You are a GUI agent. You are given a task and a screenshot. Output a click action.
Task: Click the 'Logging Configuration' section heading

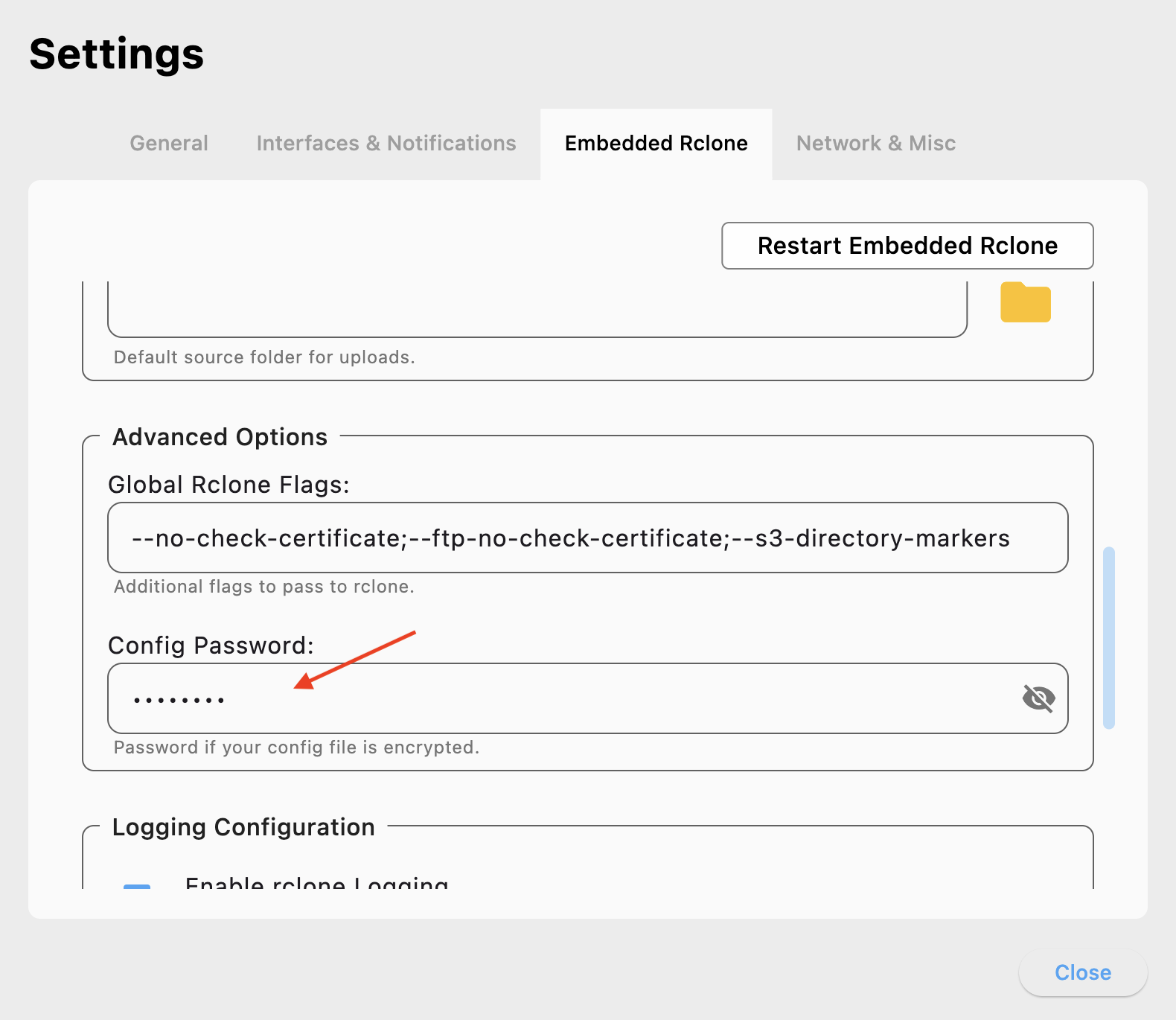pos(243,827)
